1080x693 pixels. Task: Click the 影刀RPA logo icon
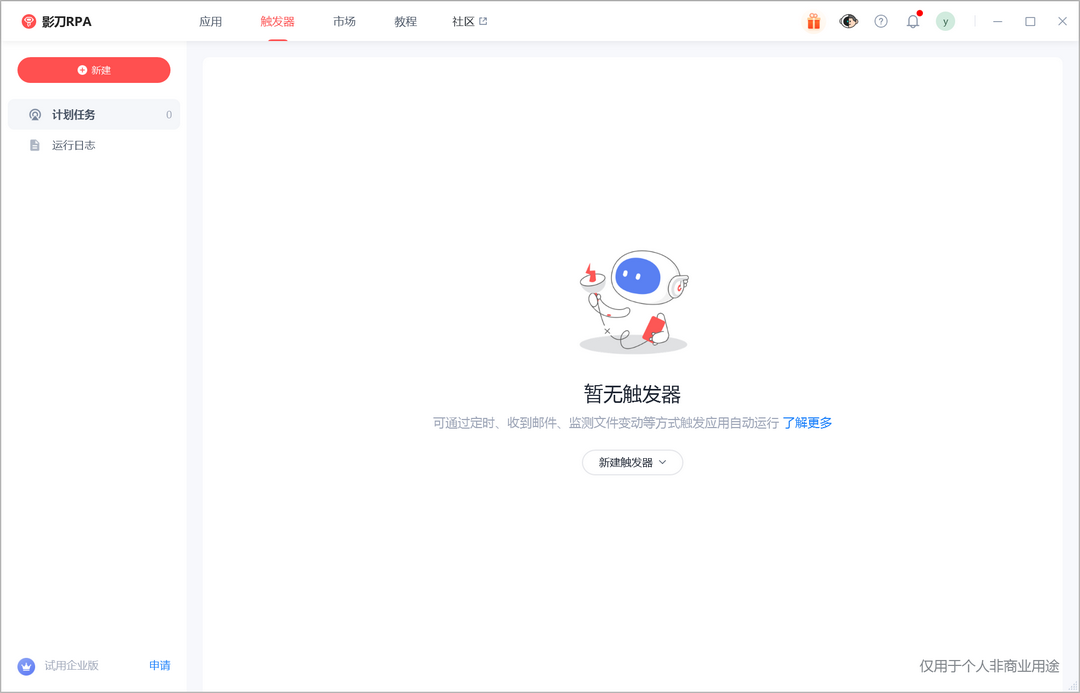pyautogui.click(x=28, y=20)
